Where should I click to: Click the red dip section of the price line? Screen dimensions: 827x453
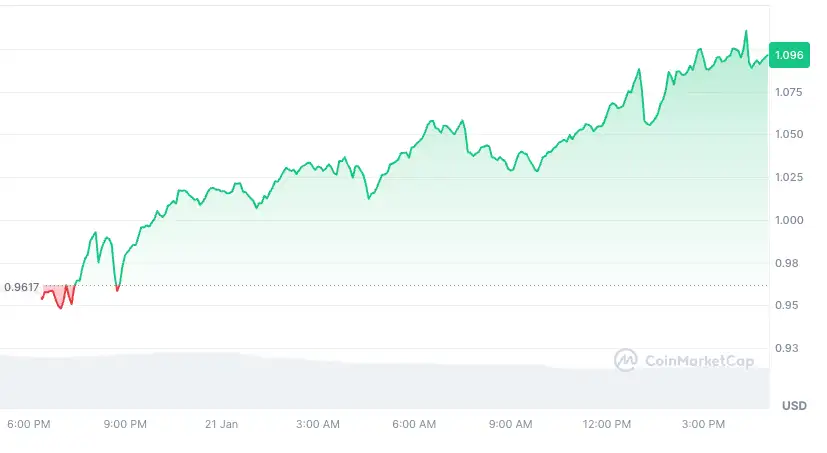59,296
